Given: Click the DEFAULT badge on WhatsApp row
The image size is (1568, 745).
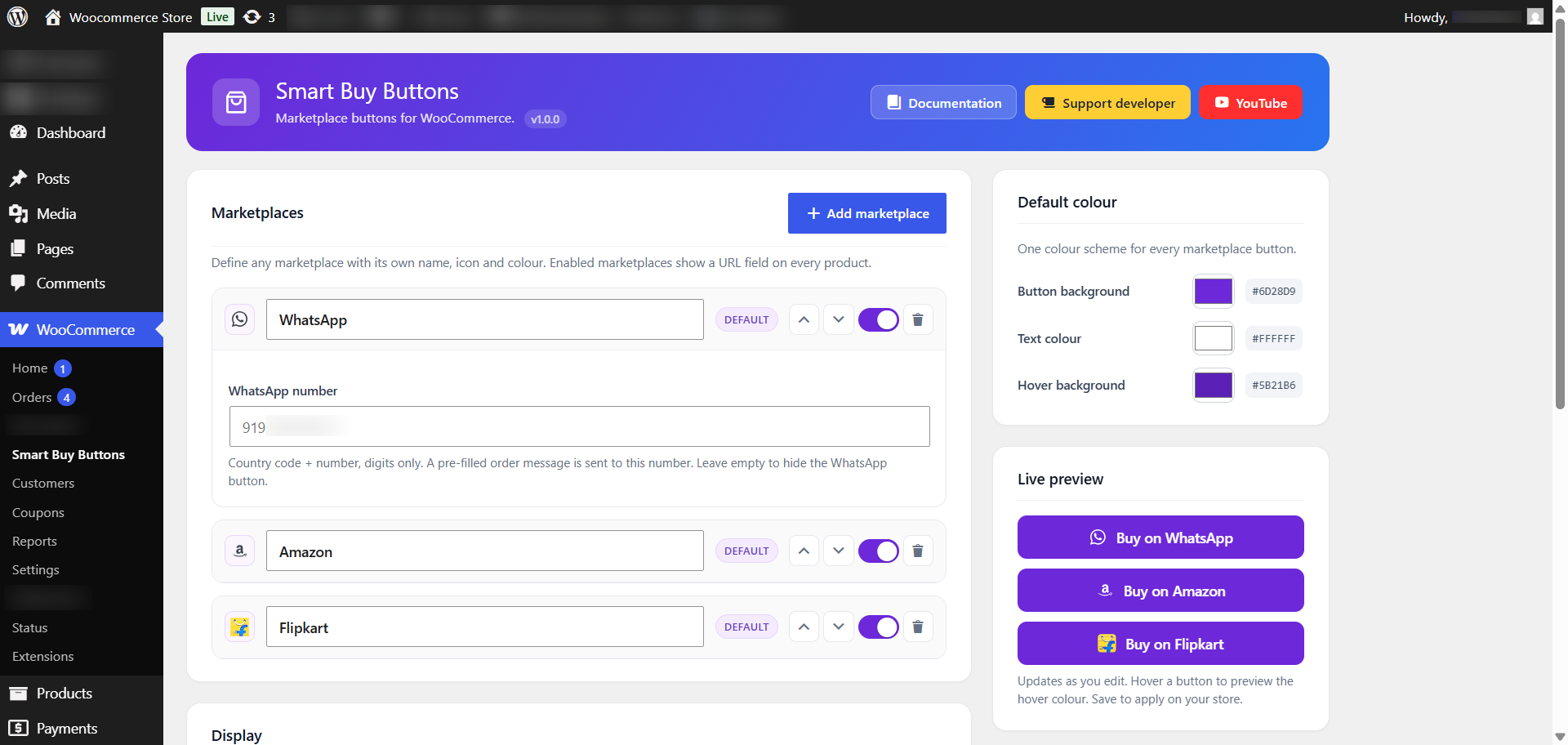Looking at the screenshot, I should coord(746,319).
